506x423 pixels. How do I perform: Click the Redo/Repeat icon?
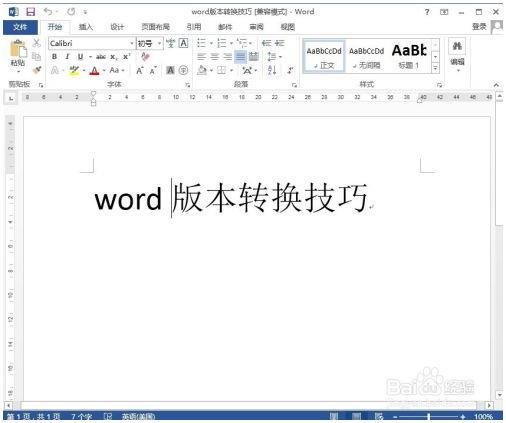click(x=71, y=12)
